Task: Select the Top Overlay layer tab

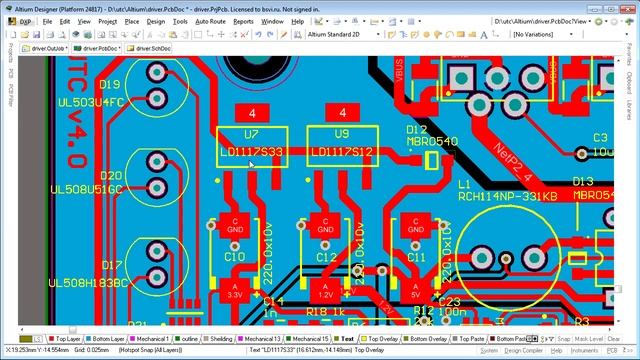Action: point(380,339)
